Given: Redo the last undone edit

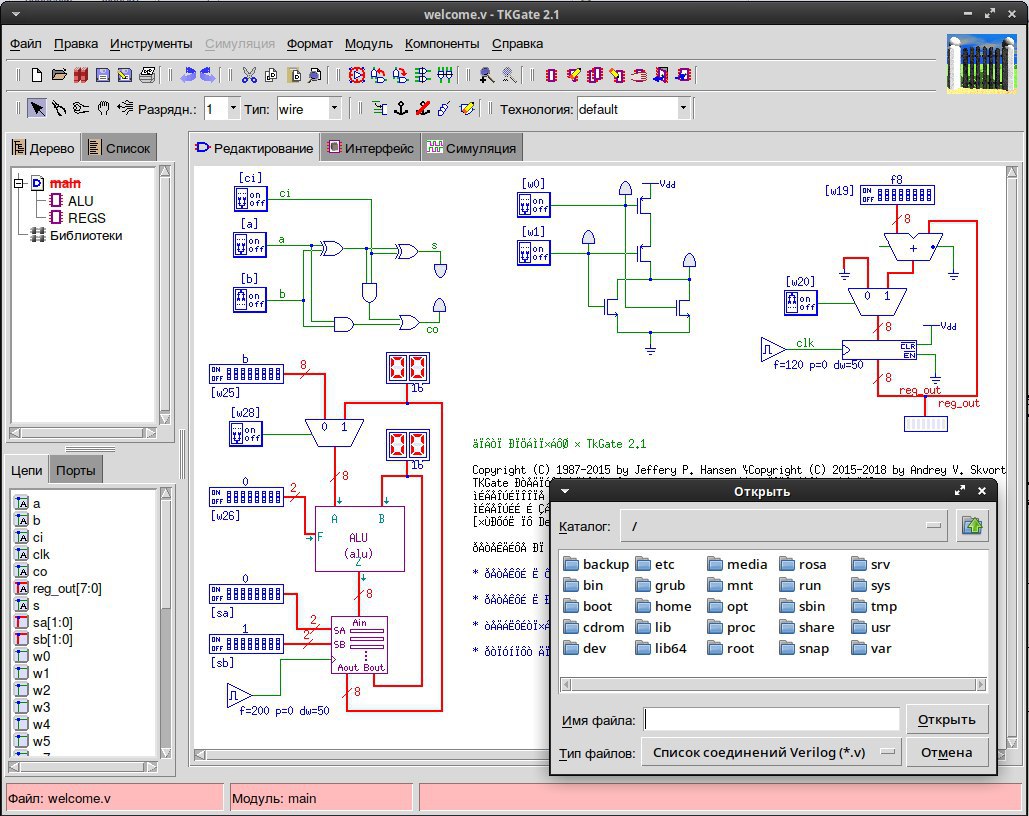Looking at the screenshot, I should coord(207,75).
